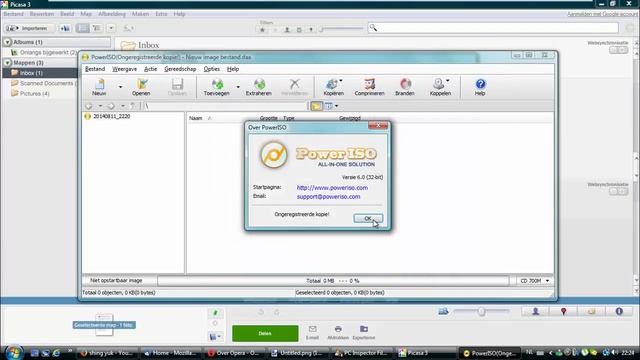Click OK in the Over PowerISO dialog

368,218
